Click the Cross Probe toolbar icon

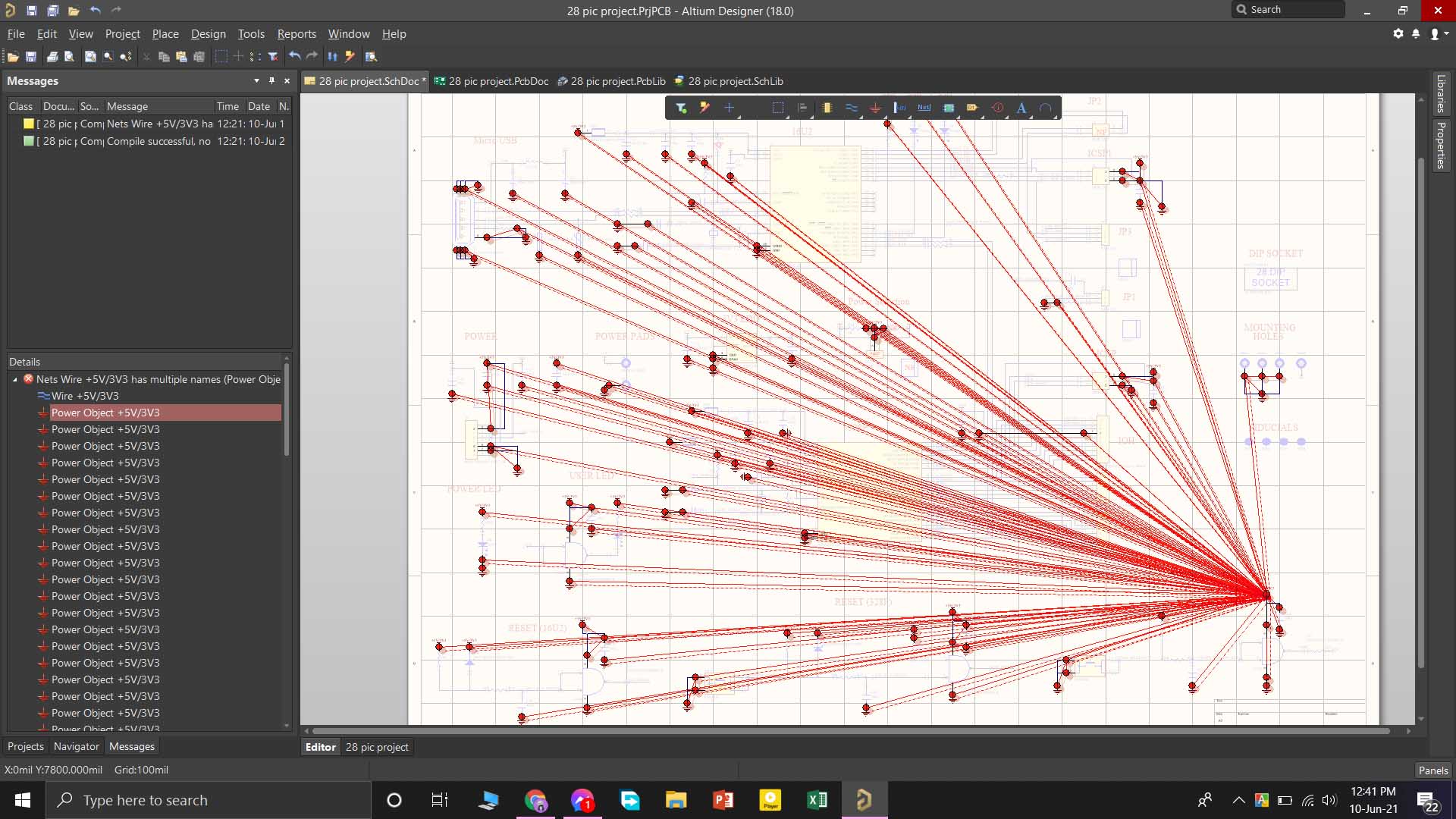(350, 57)
